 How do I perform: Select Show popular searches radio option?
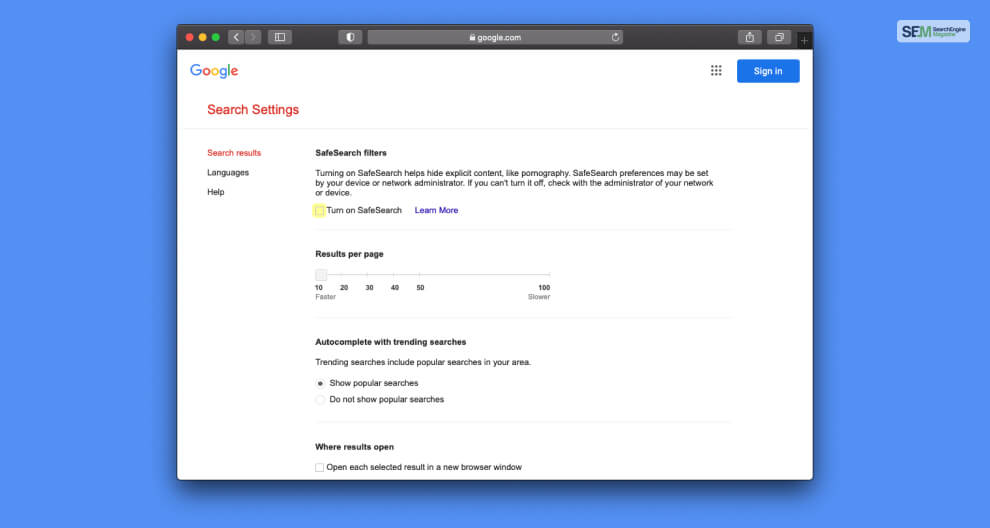pyautogui.click(x=320, y=383)
